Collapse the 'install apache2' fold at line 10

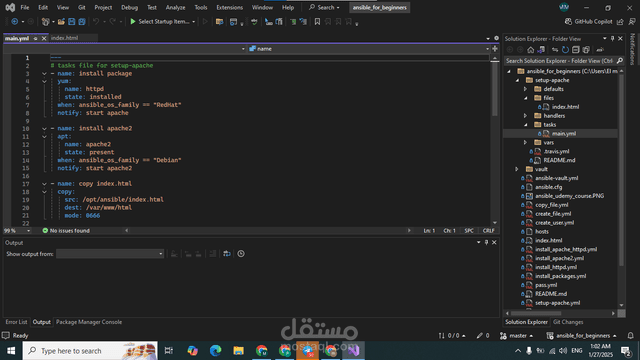(x=44, y=129)
